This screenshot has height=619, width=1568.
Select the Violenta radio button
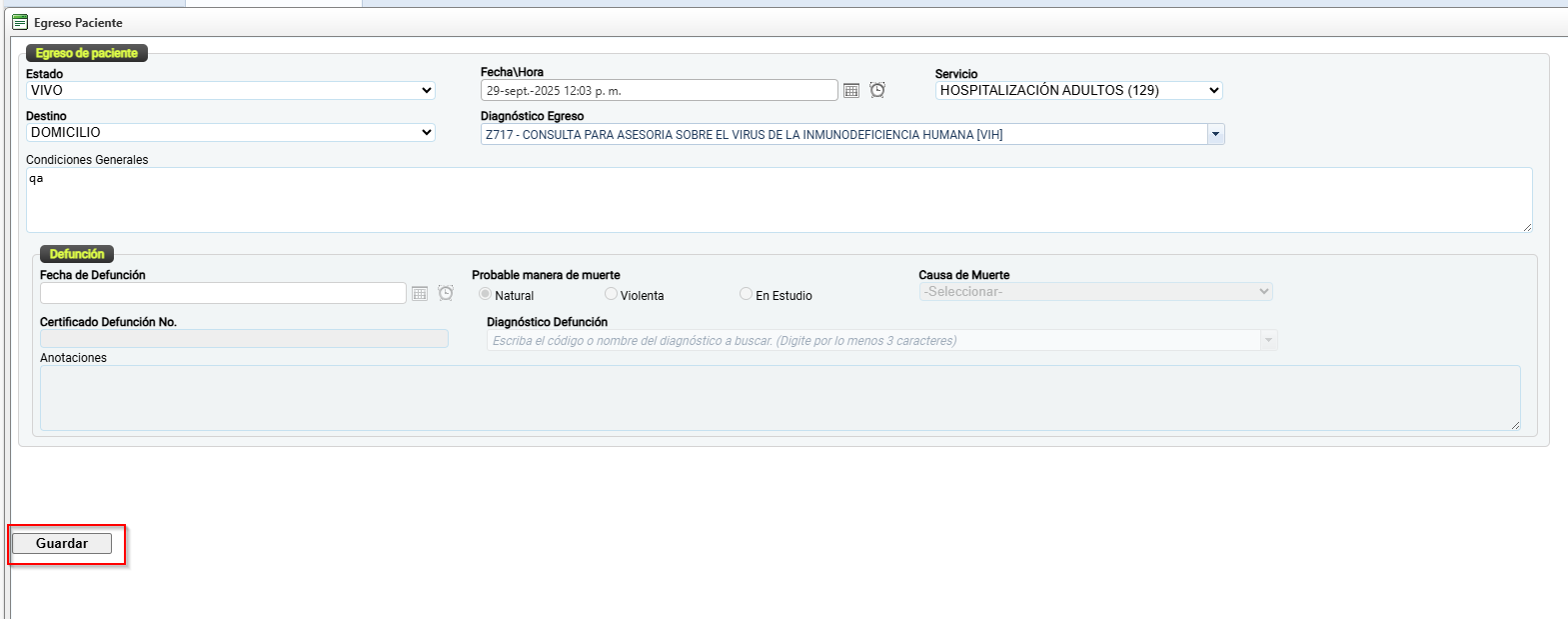pos(611,294)
